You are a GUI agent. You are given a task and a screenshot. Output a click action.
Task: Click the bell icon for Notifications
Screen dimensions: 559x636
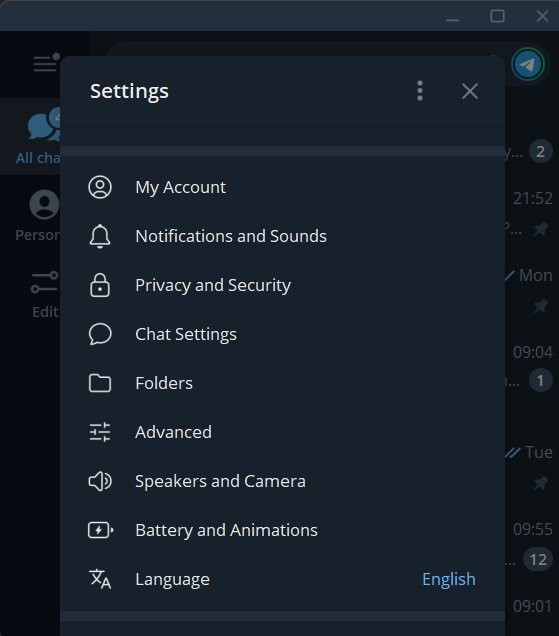pos(100,236)
